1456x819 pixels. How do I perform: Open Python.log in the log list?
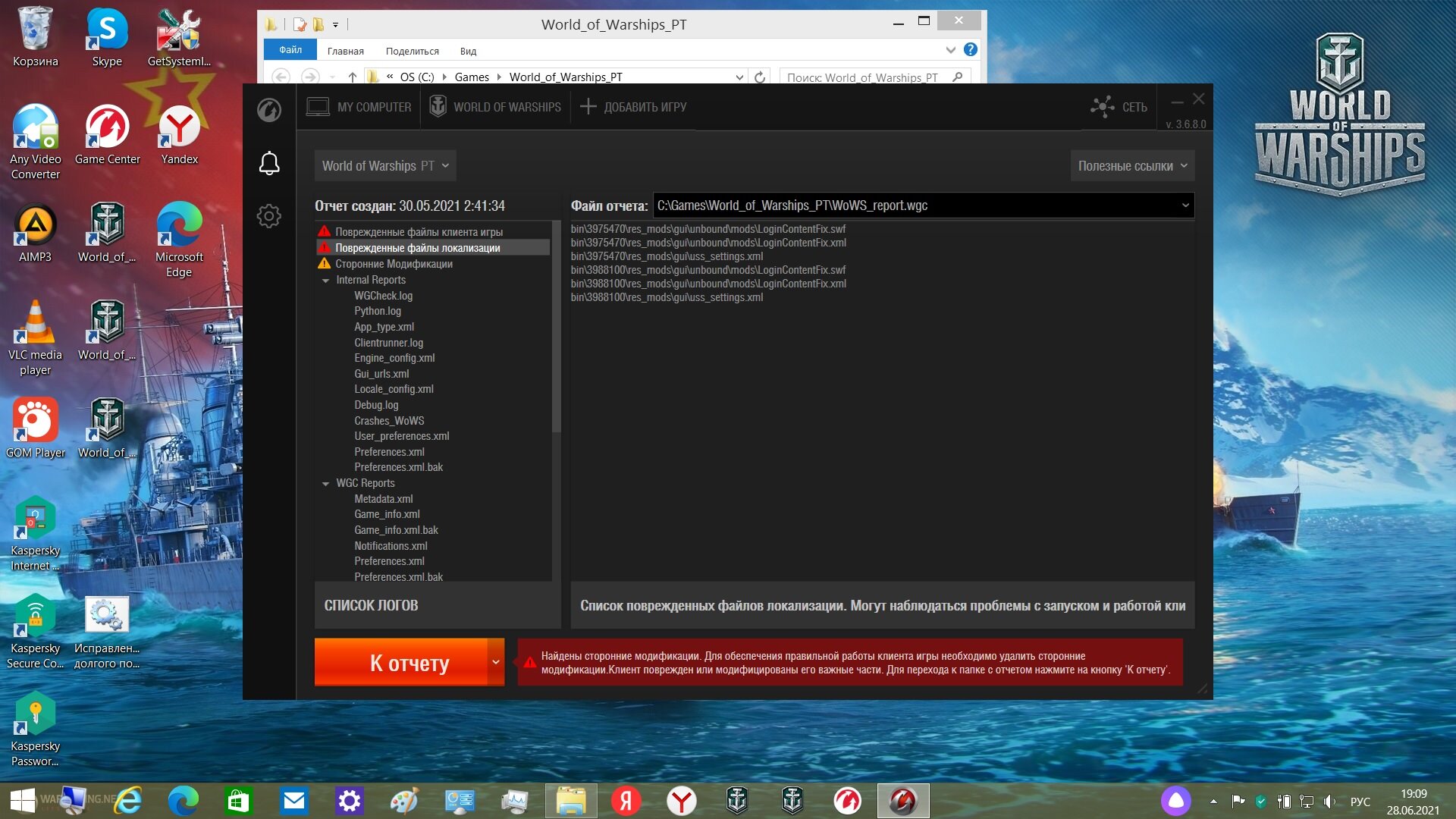pyautogui.click(x=377, y=311)
